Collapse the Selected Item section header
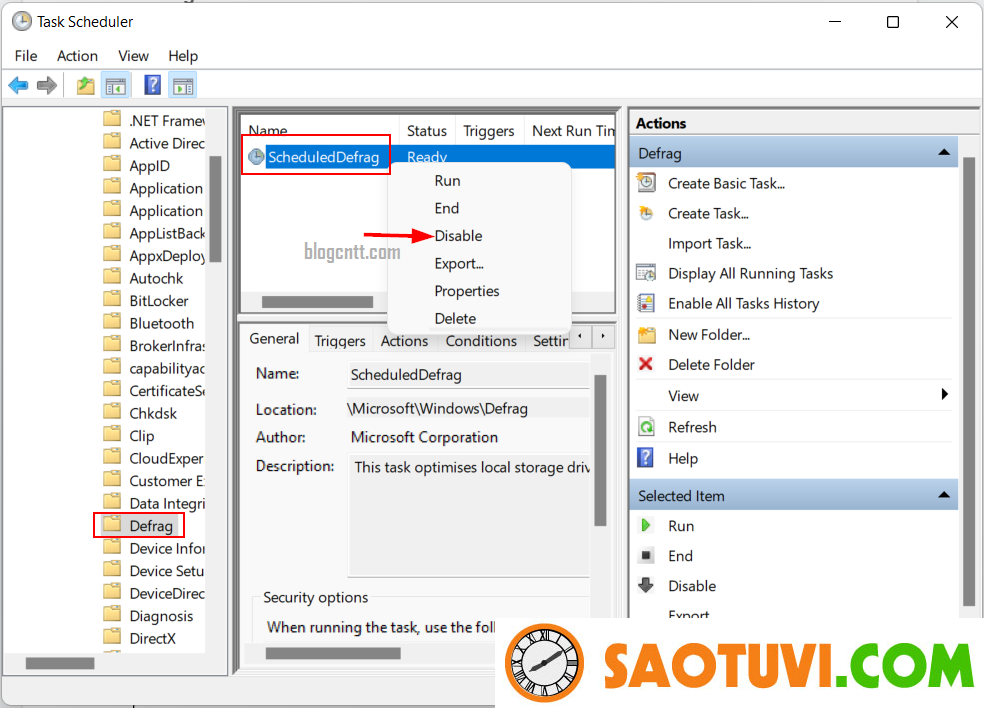Viewport: 984px width, 708px height. pos(943,496)
